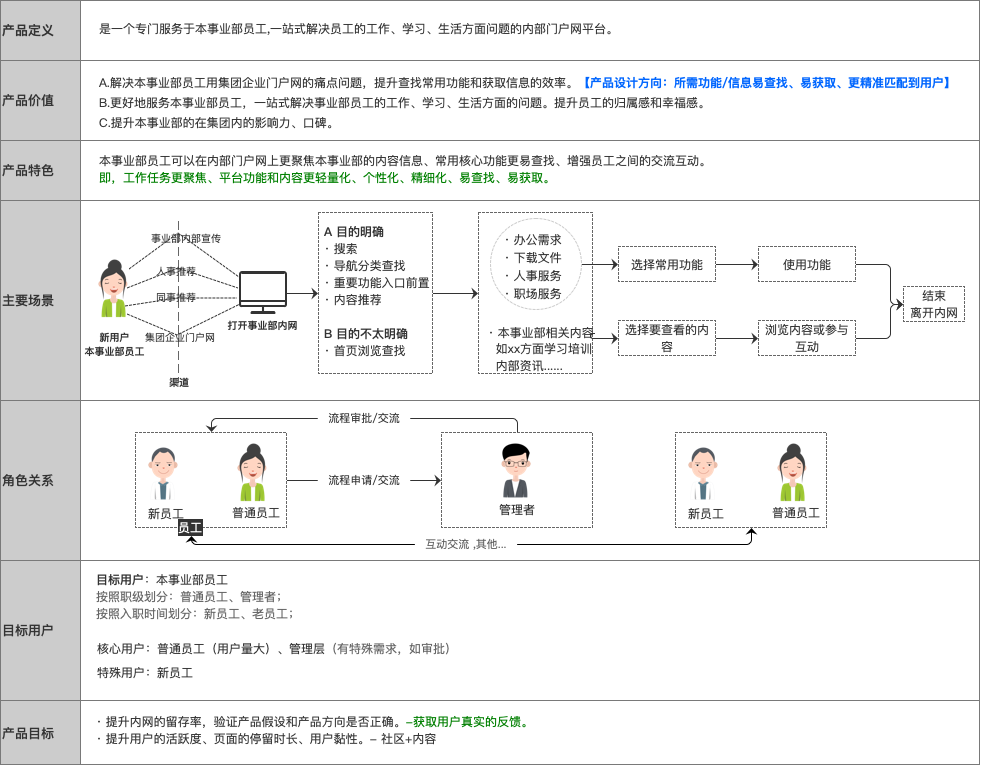Click the 同事推荐 channel label
The width and height of the screenshot is (986, 765).
tap(176, 297)
